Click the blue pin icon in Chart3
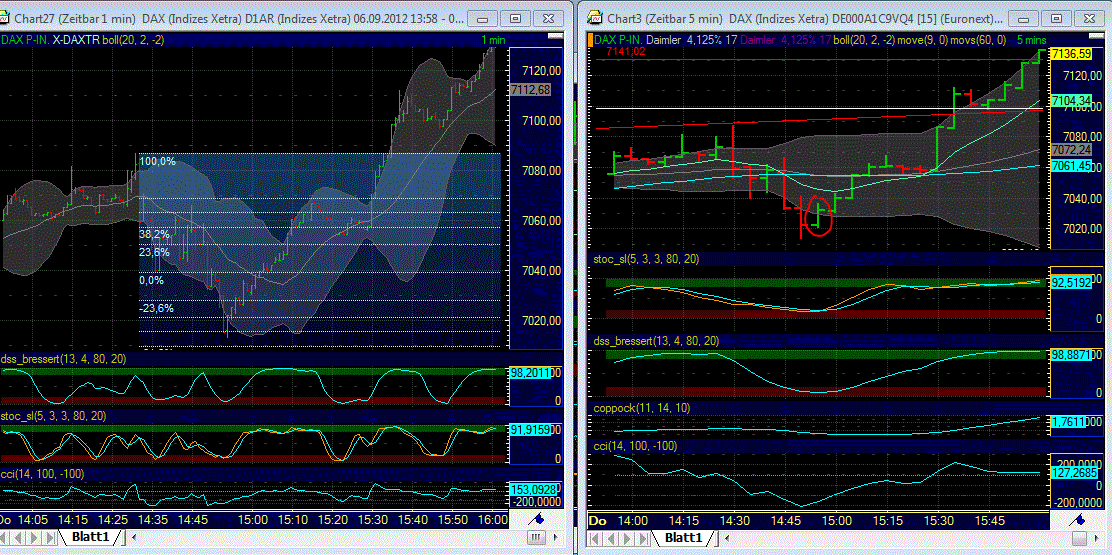Viewport: 1112px width, 555px height. coord(1079,520)
